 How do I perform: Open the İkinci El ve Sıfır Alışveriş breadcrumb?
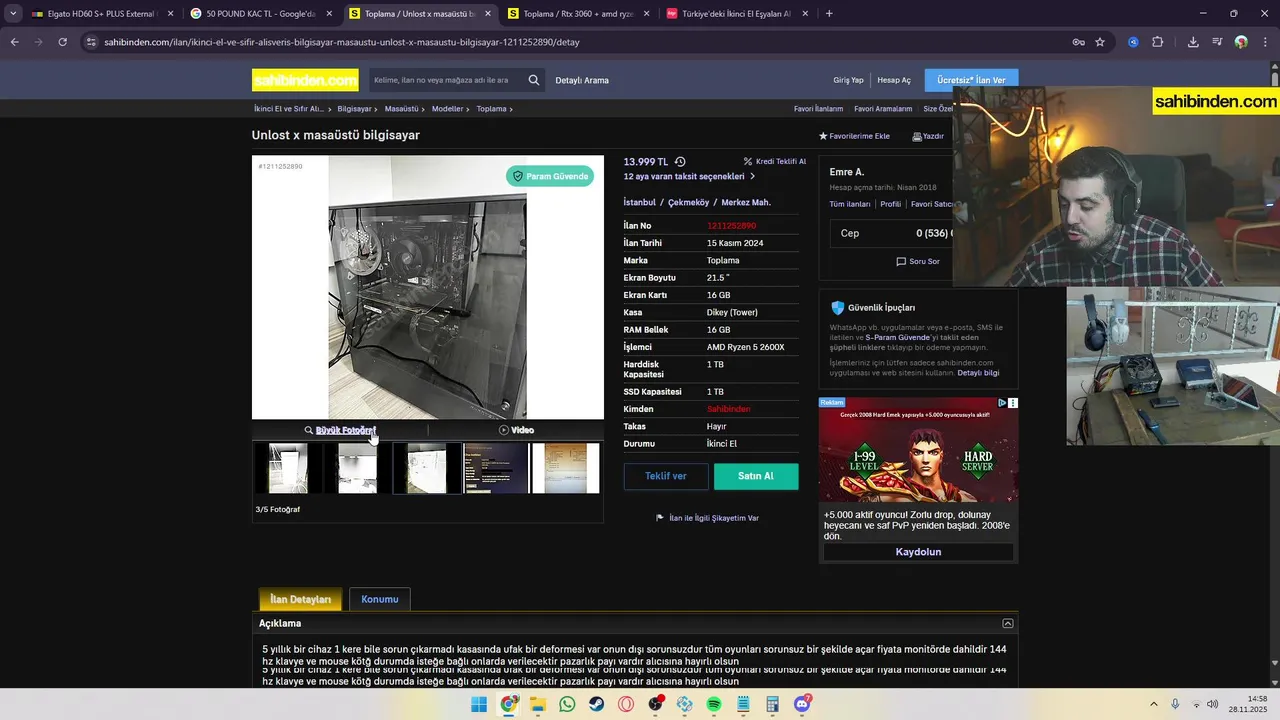(x=288, y=108)
